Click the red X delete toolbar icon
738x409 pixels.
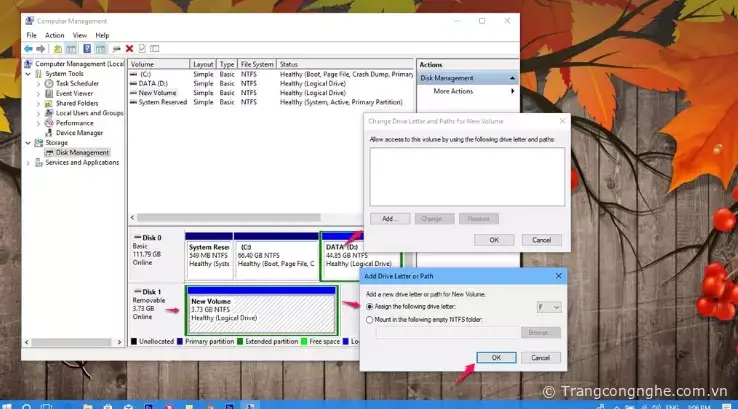129,48
